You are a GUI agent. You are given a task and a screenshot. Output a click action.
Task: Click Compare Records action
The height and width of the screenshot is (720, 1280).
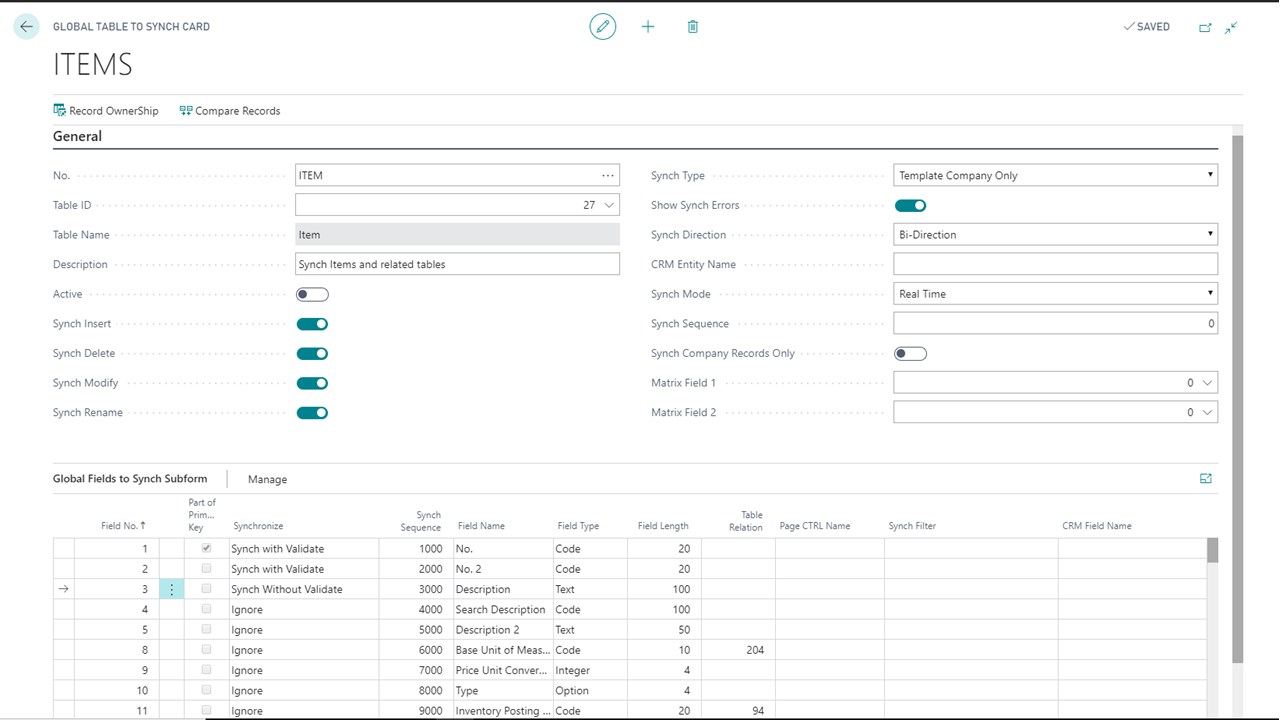[x=230, y=111]
